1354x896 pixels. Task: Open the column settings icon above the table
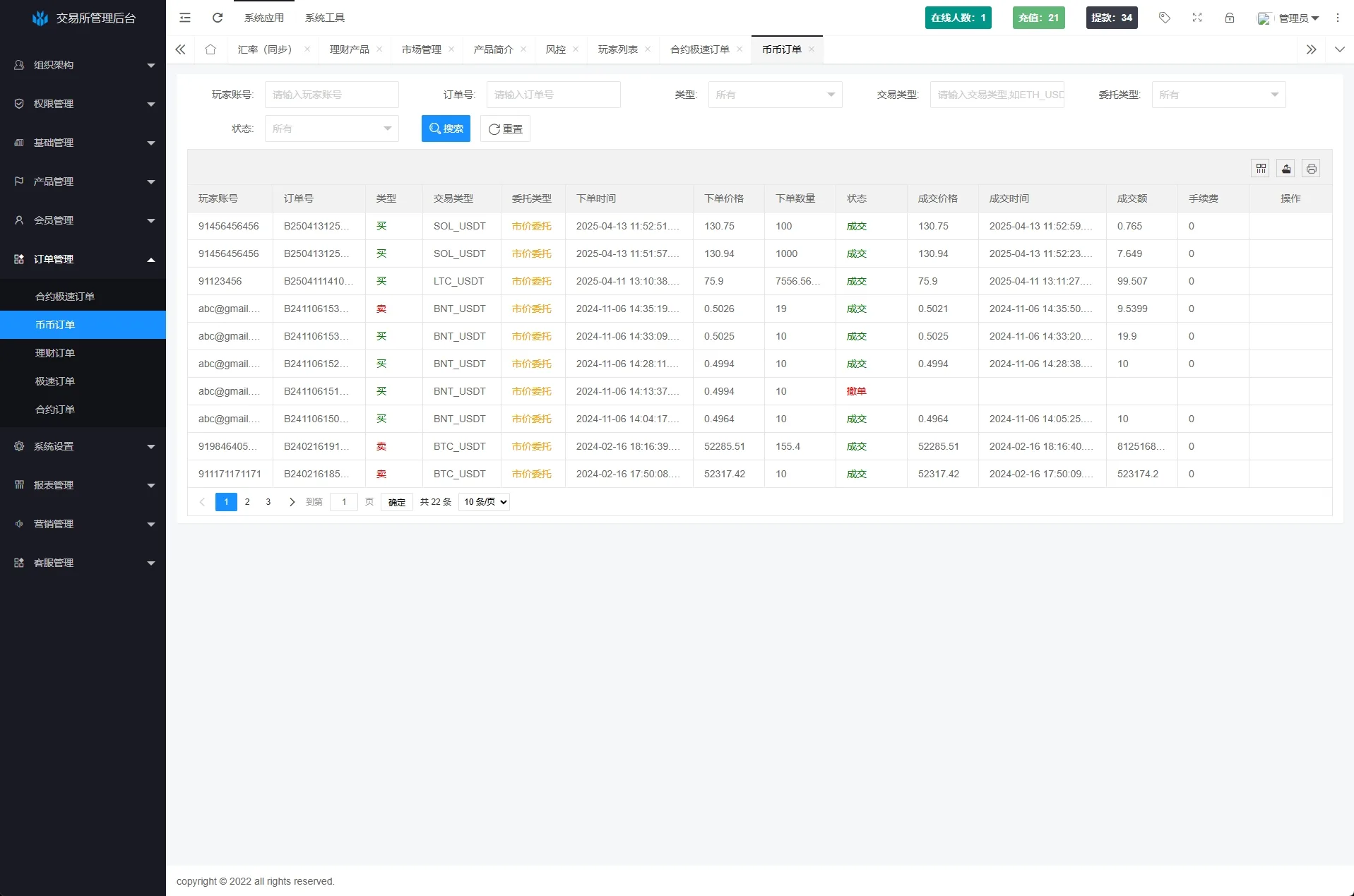[x=1261, y=168]
